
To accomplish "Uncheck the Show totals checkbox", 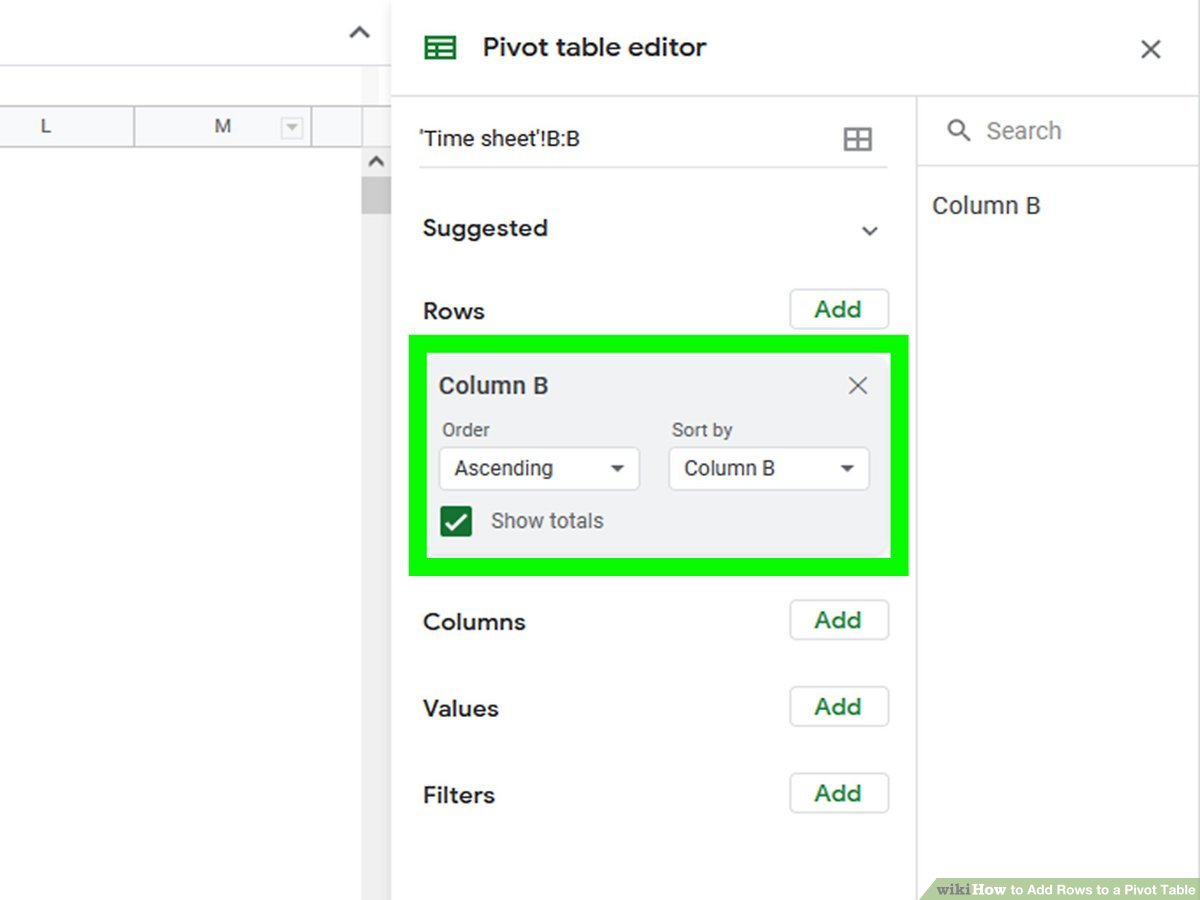I will coord(456,521).
